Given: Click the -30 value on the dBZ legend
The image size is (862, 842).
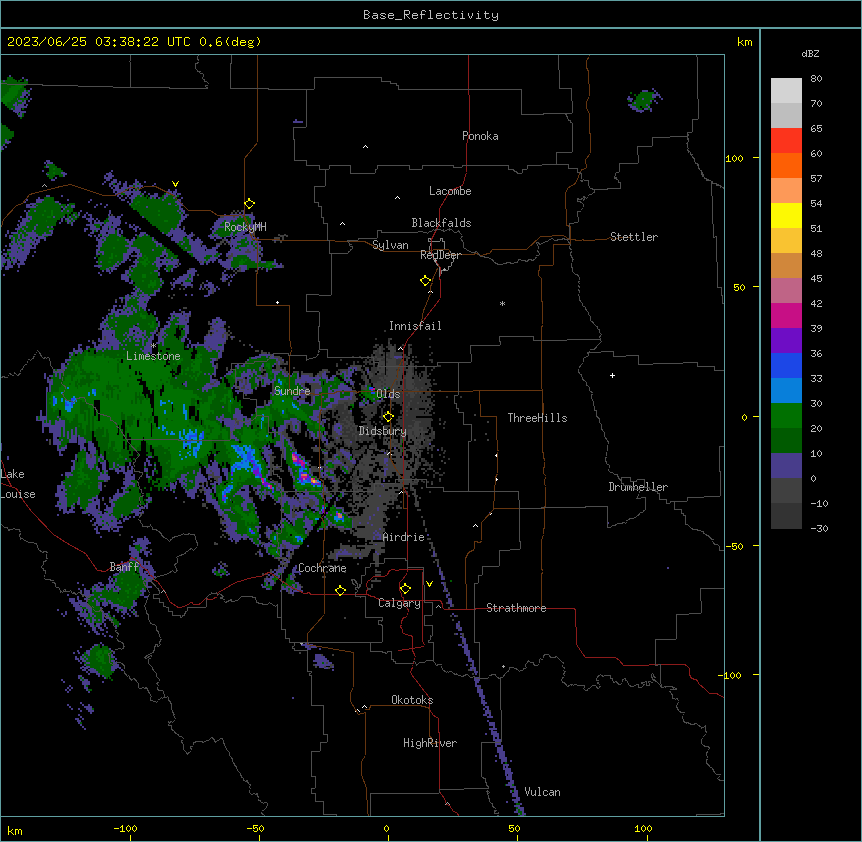Looking at the screenshot, I should [x=819, y=529].
